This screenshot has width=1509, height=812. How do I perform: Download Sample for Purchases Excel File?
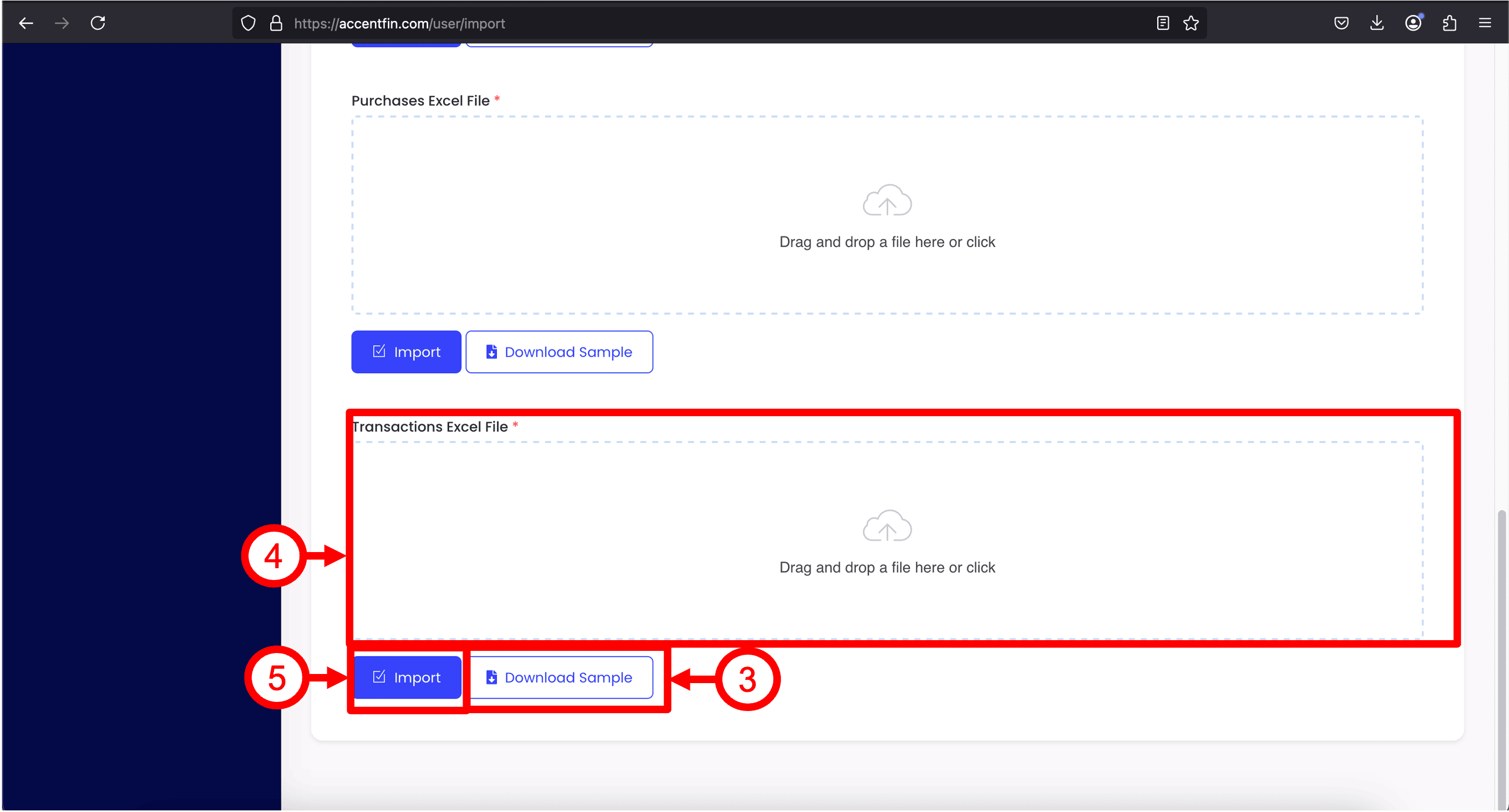point(559,352)
